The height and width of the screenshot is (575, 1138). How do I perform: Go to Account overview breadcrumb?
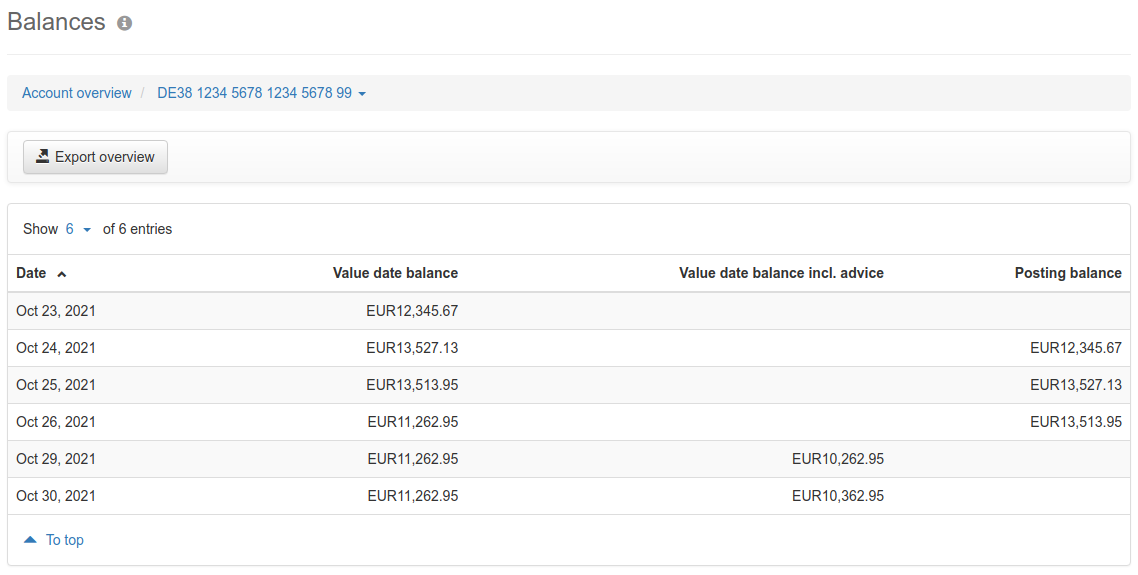click(77, 93)
